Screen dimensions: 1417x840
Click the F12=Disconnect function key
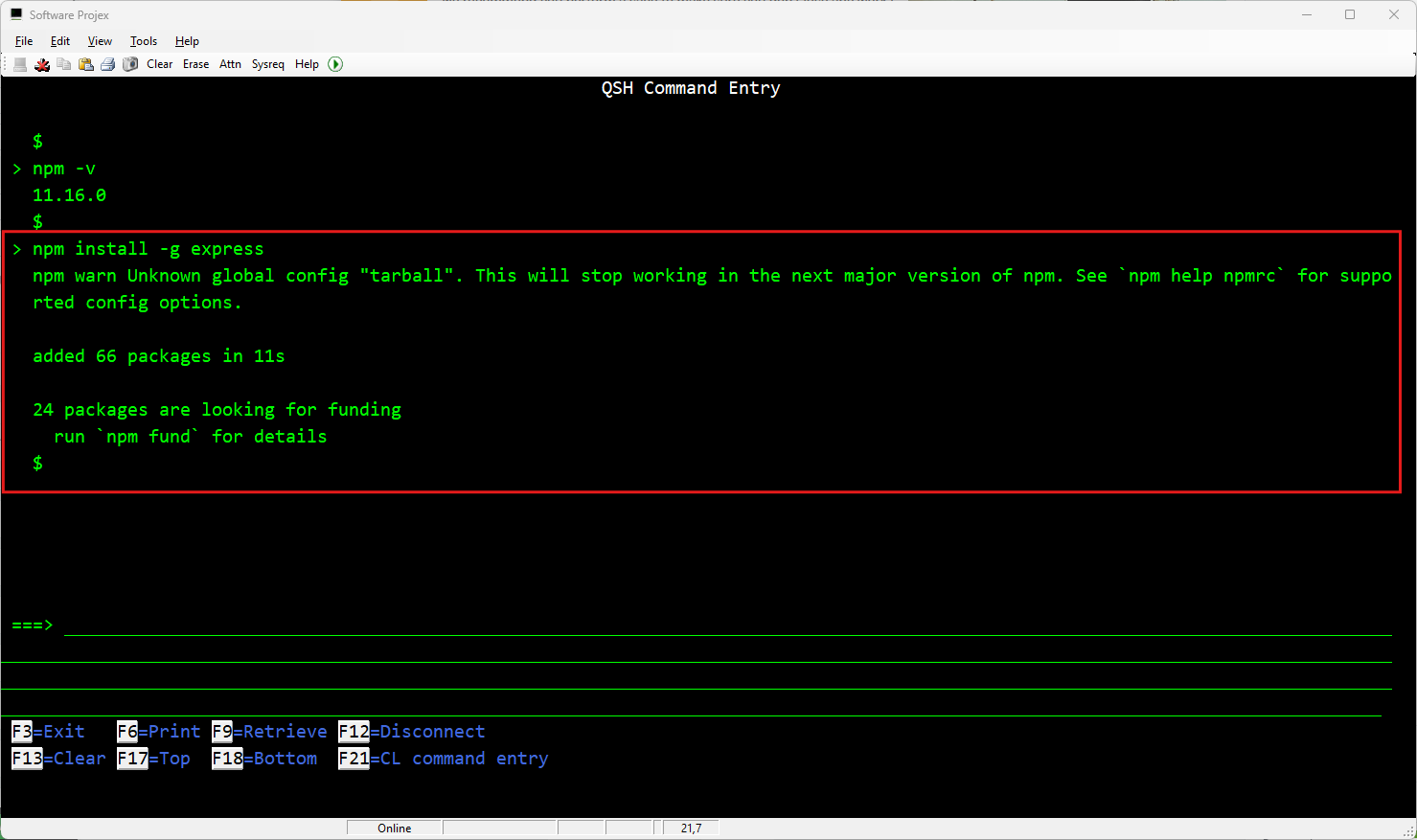[x=412, y=732]
